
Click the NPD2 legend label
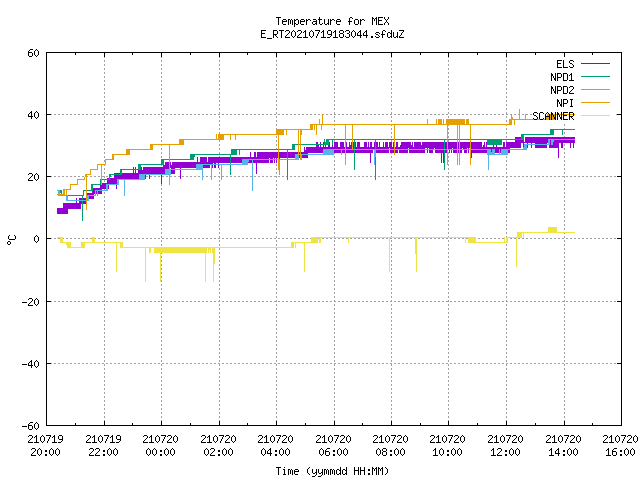click(562, 90)
